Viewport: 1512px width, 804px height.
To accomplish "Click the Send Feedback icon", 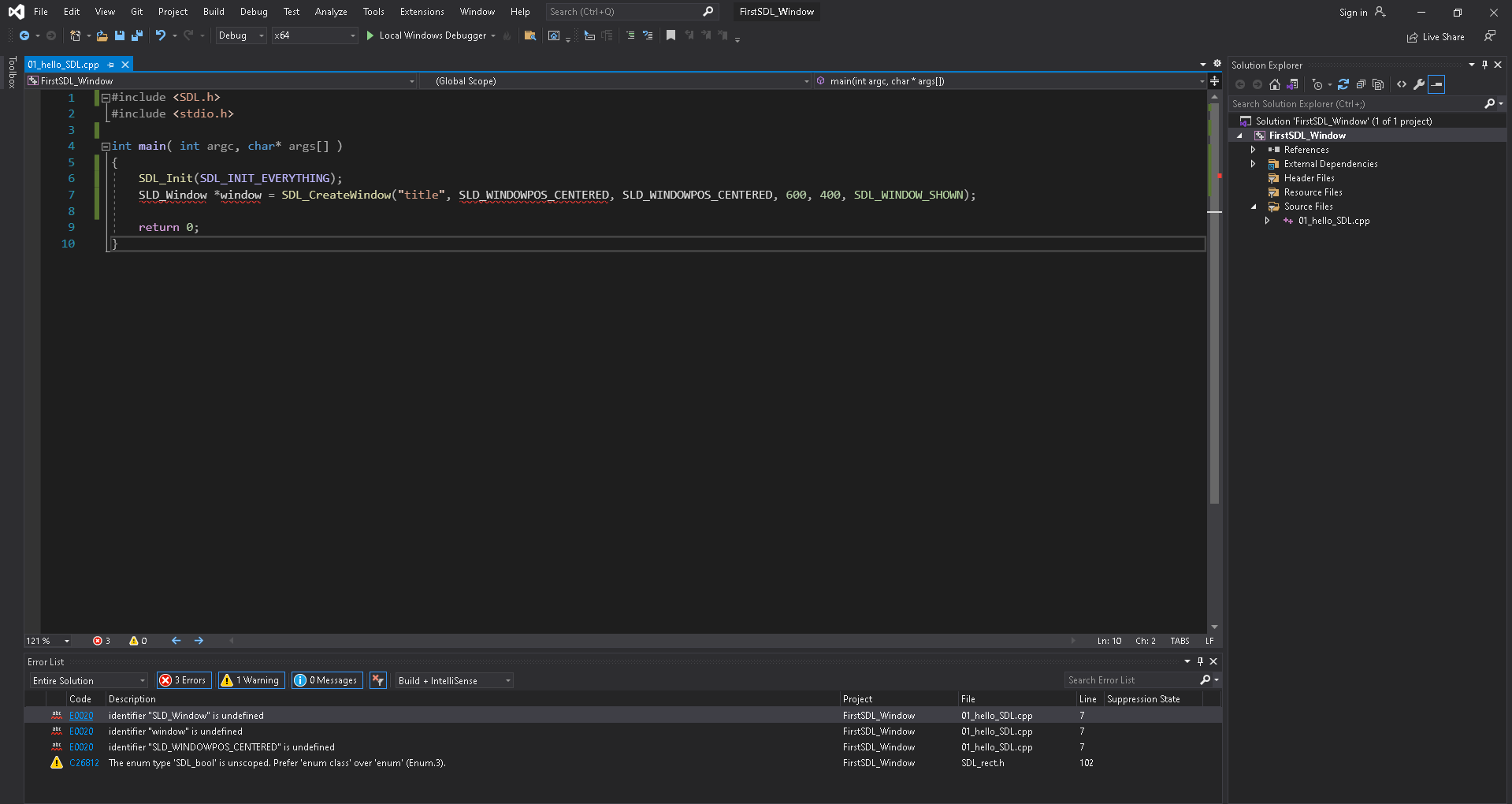I will [1490, 35].
